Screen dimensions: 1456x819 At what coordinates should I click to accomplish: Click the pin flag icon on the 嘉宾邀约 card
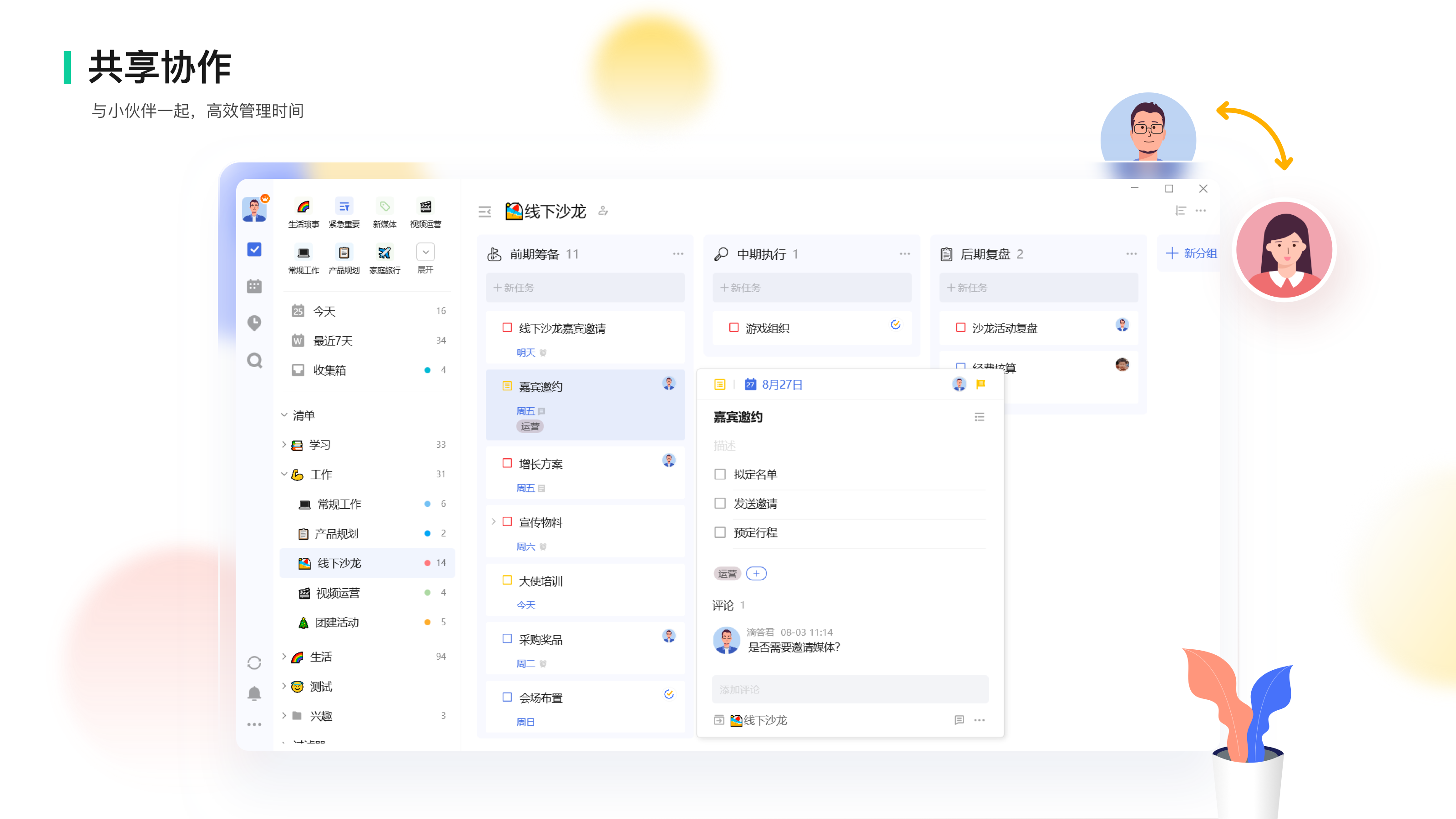click(981, 384)
